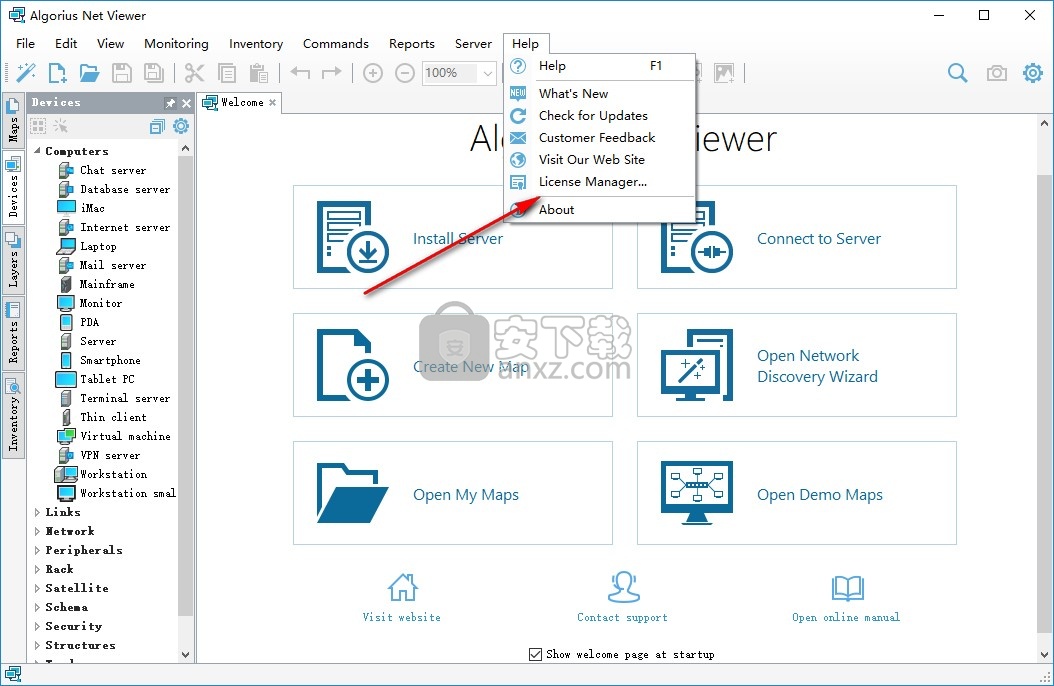Switch to the Layers side tab
This screenshot has width=1054, height=686.
point(13,260)
